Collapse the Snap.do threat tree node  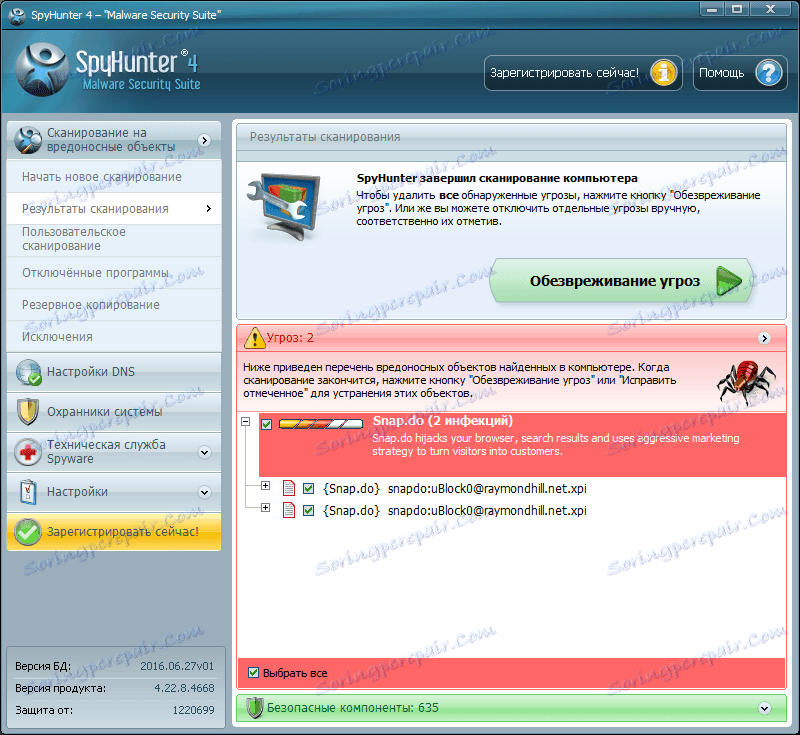tap(246, 422)
